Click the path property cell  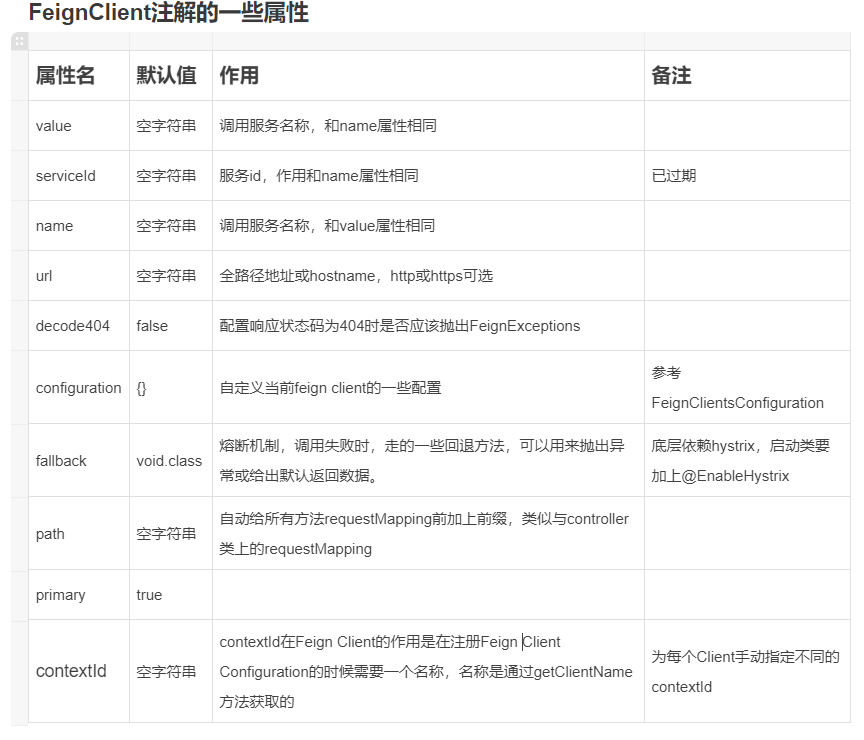point(48,534)
